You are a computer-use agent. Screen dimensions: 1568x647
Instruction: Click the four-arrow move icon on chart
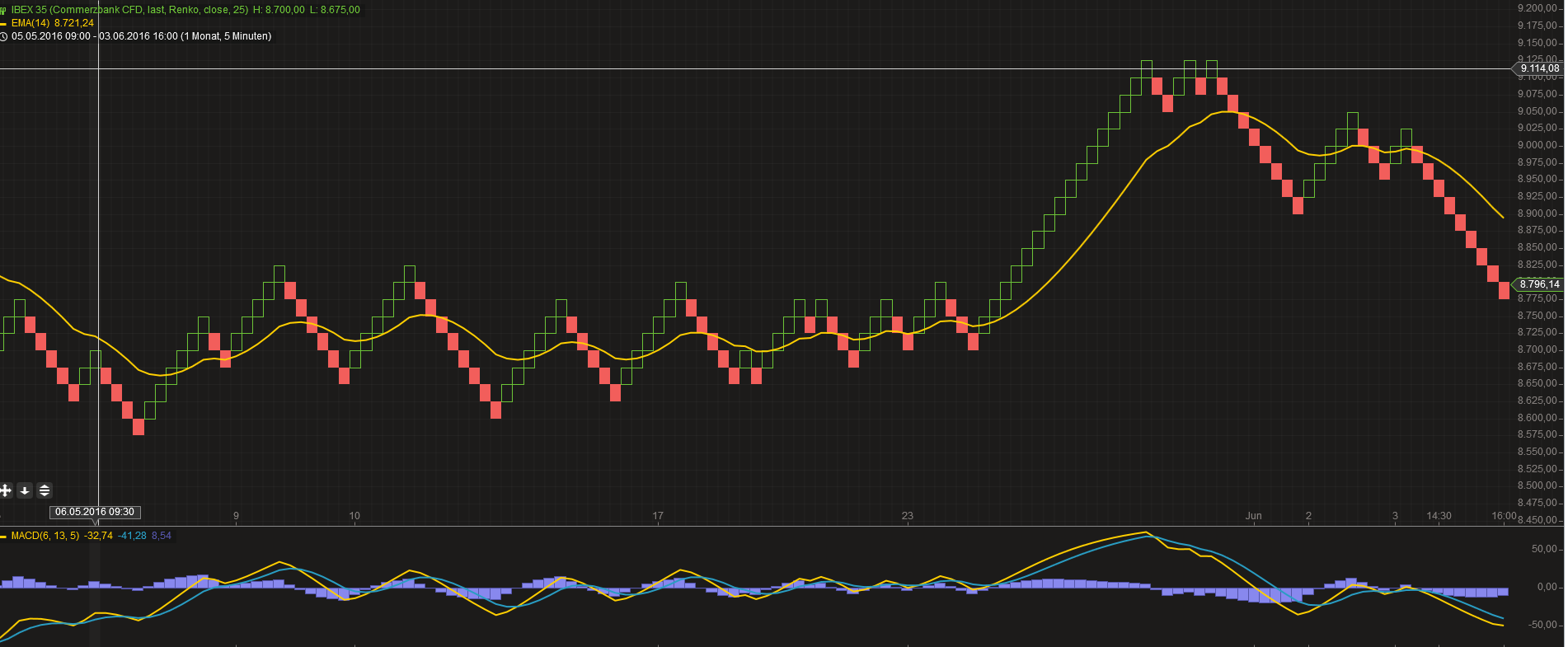(5, 490)
